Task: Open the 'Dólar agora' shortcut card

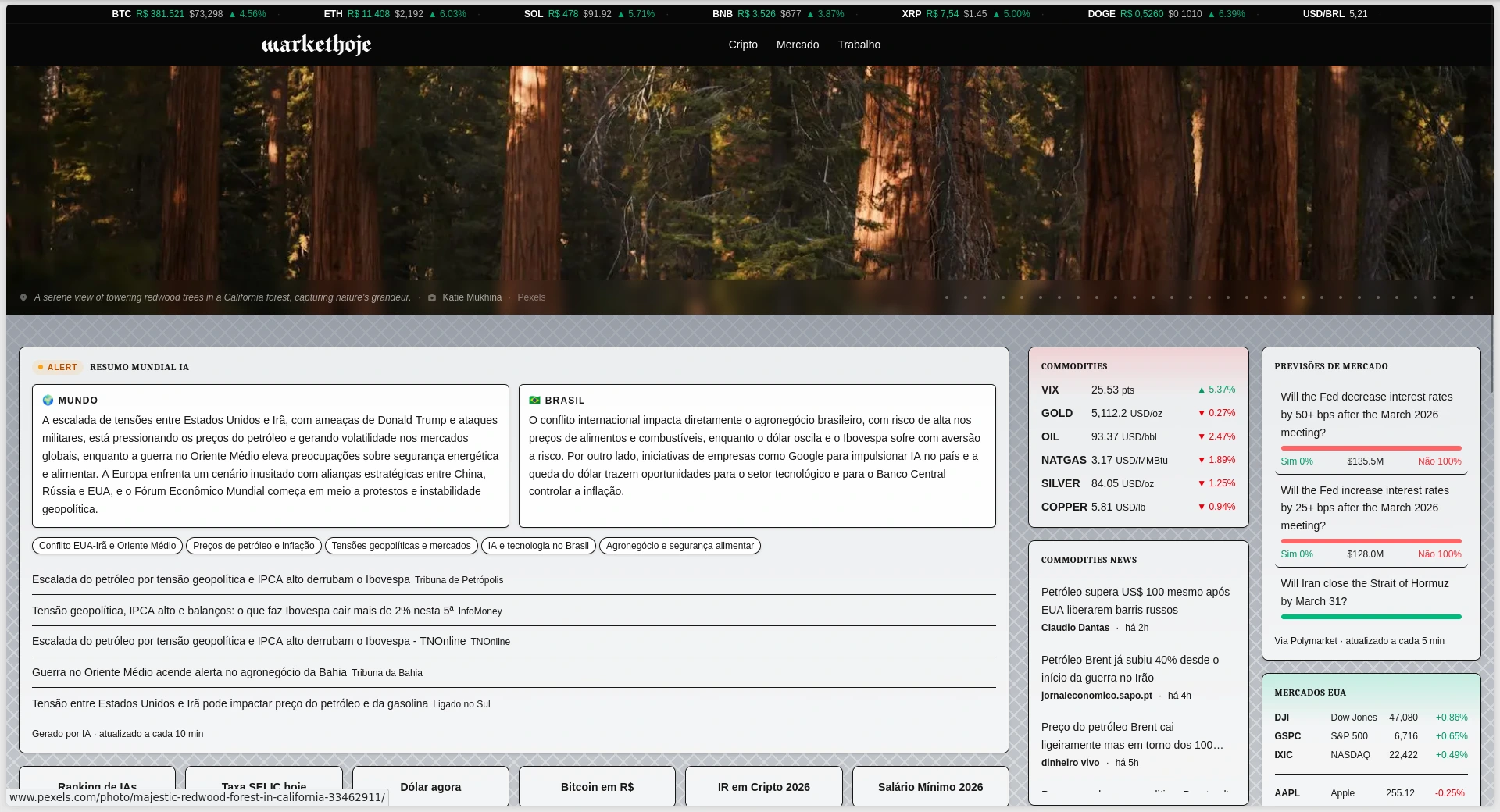Action: pos(430,786)
